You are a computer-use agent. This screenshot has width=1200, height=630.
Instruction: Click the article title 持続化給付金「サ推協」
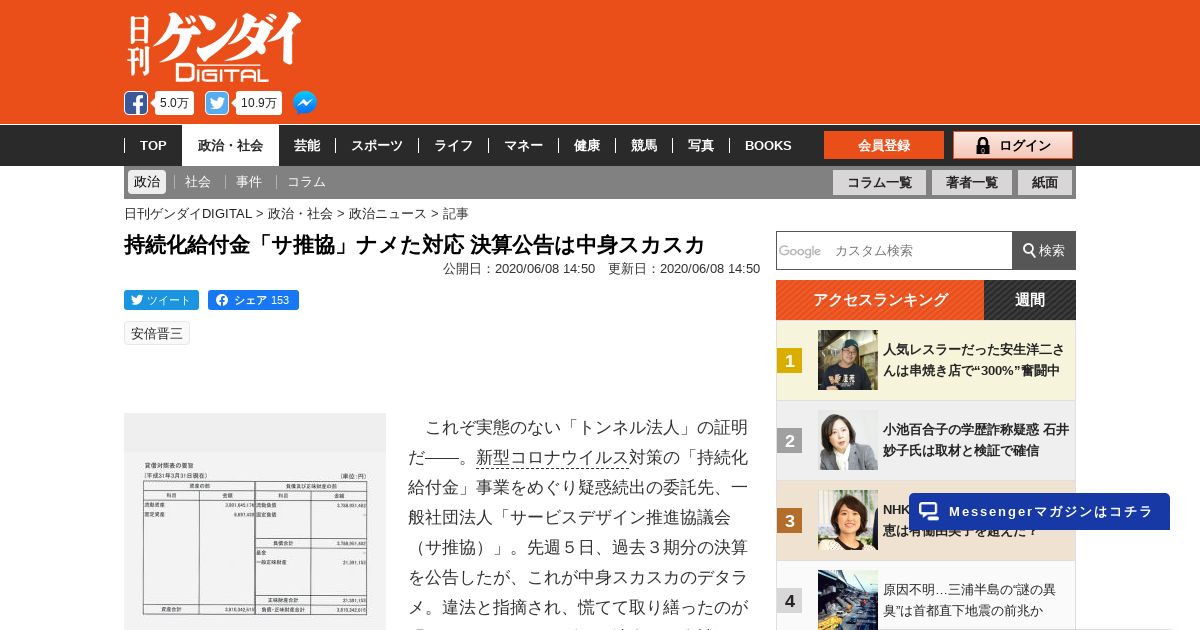point(414,245)
